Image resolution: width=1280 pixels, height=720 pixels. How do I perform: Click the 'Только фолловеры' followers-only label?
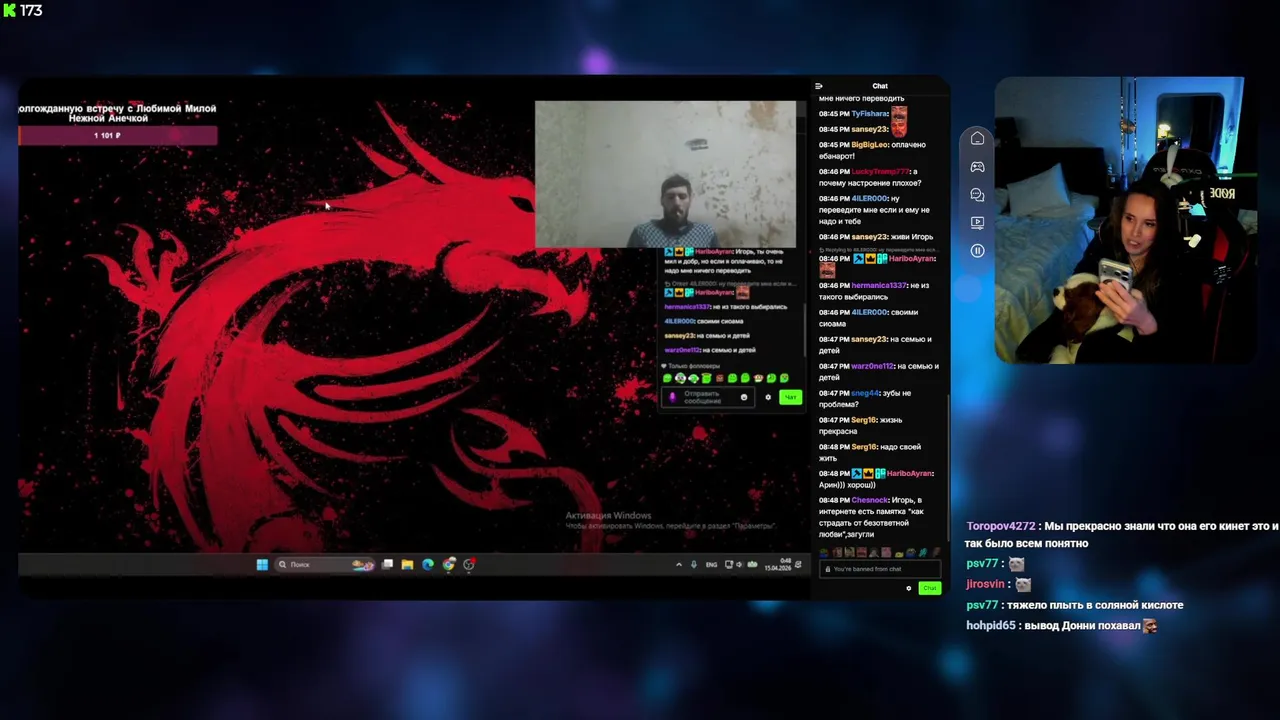point(694,366)
